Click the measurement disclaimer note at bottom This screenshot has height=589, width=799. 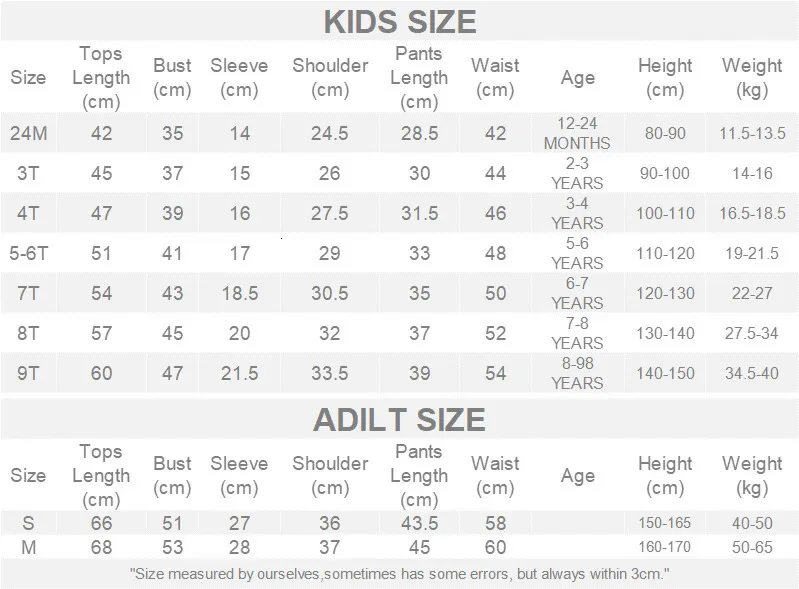click(399, 574)
